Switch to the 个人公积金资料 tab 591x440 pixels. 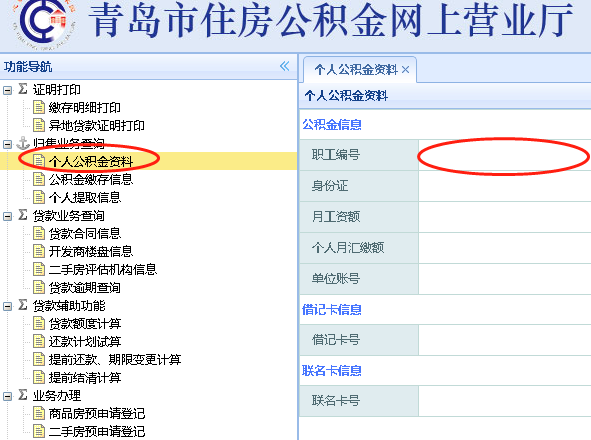point(356,70)
